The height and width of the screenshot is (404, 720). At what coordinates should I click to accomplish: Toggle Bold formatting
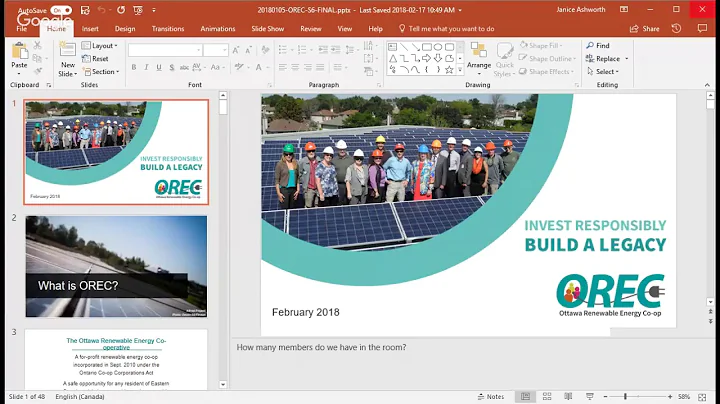click(134, 67)
